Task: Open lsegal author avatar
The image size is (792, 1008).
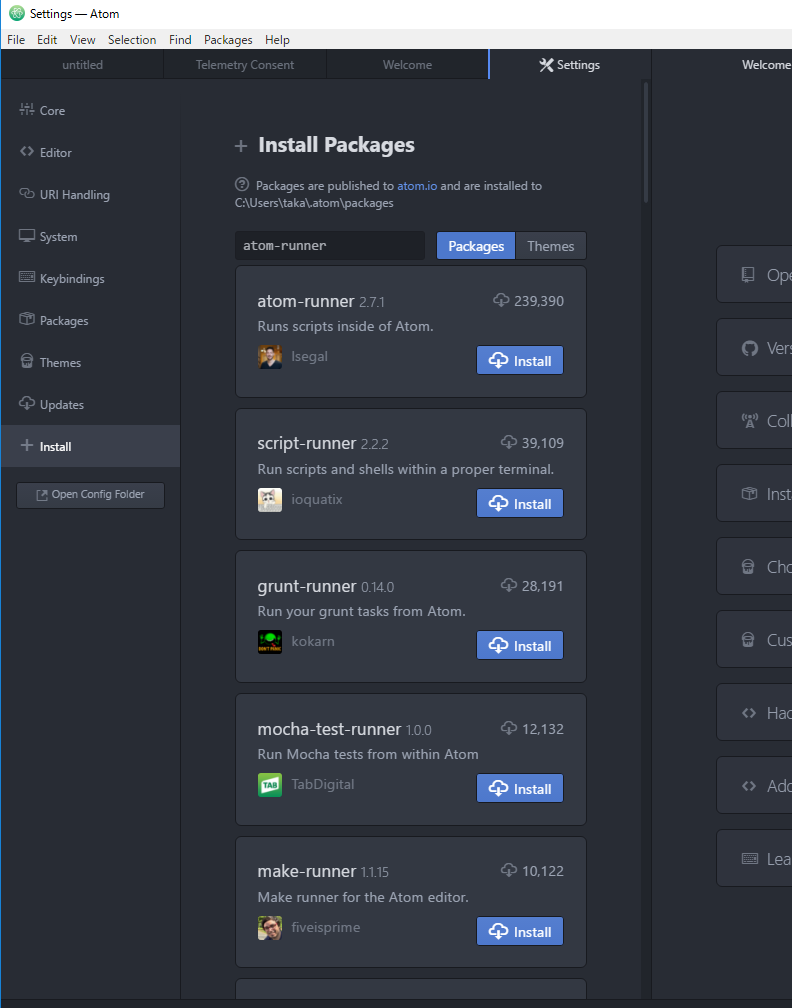Action: click(270, 357)
